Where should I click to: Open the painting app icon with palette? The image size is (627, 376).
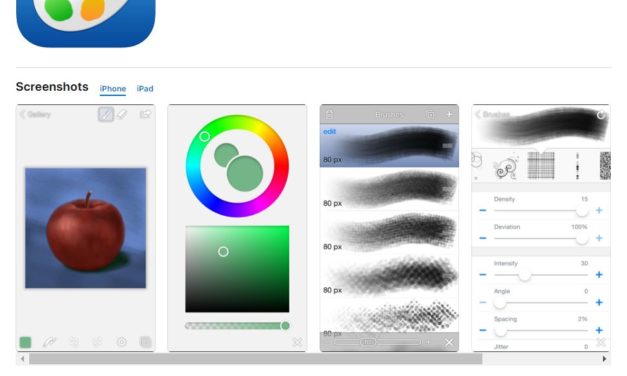coord(86,23)
